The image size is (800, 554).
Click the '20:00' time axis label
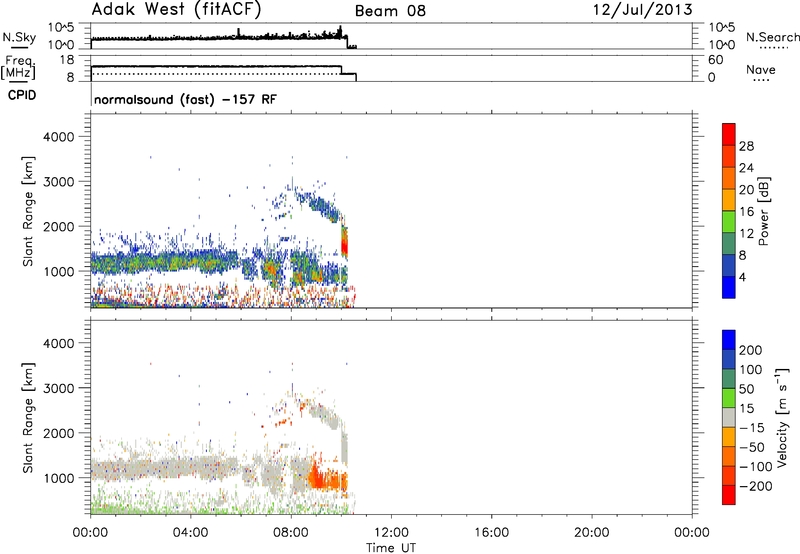591,533
